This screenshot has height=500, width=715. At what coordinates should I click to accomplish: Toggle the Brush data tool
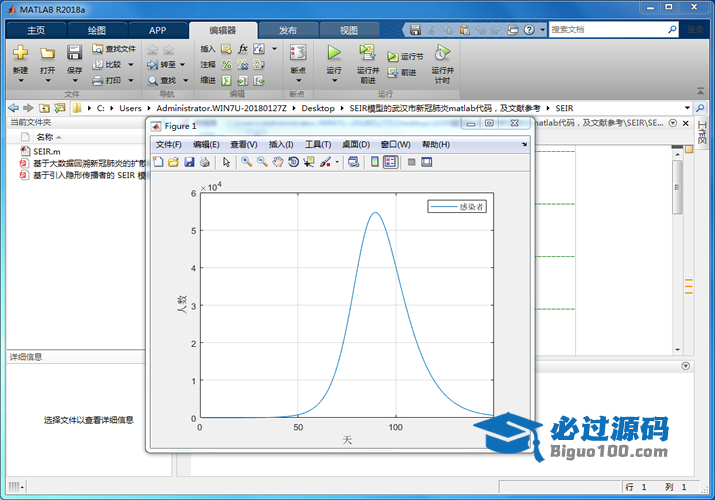325,162
